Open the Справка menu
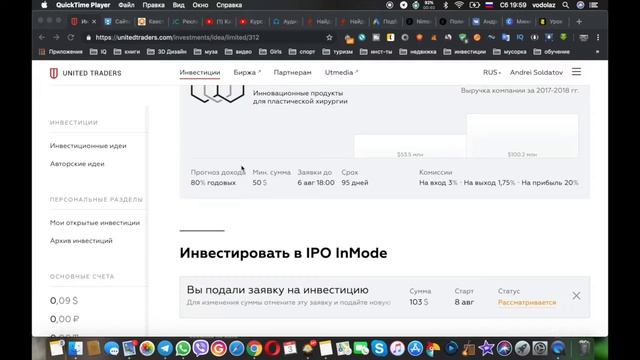This screenshot has width=640, height=360. 229,5
